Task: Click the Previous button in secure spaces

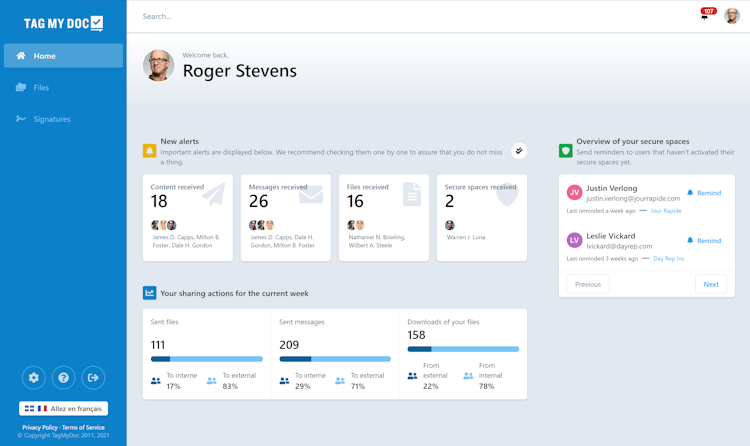Action: coord(588,284)
